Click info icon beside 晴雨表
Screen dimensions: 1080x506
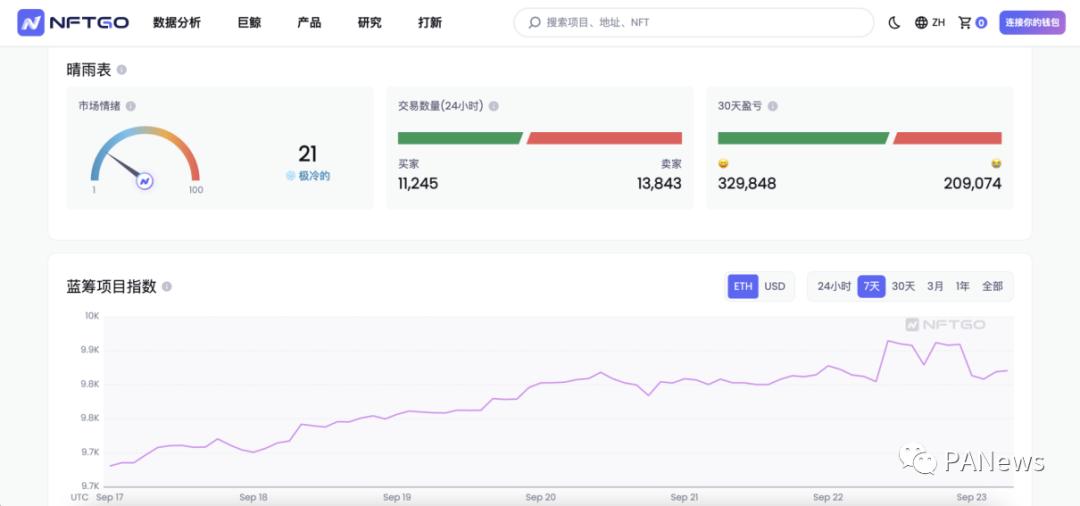122,70
